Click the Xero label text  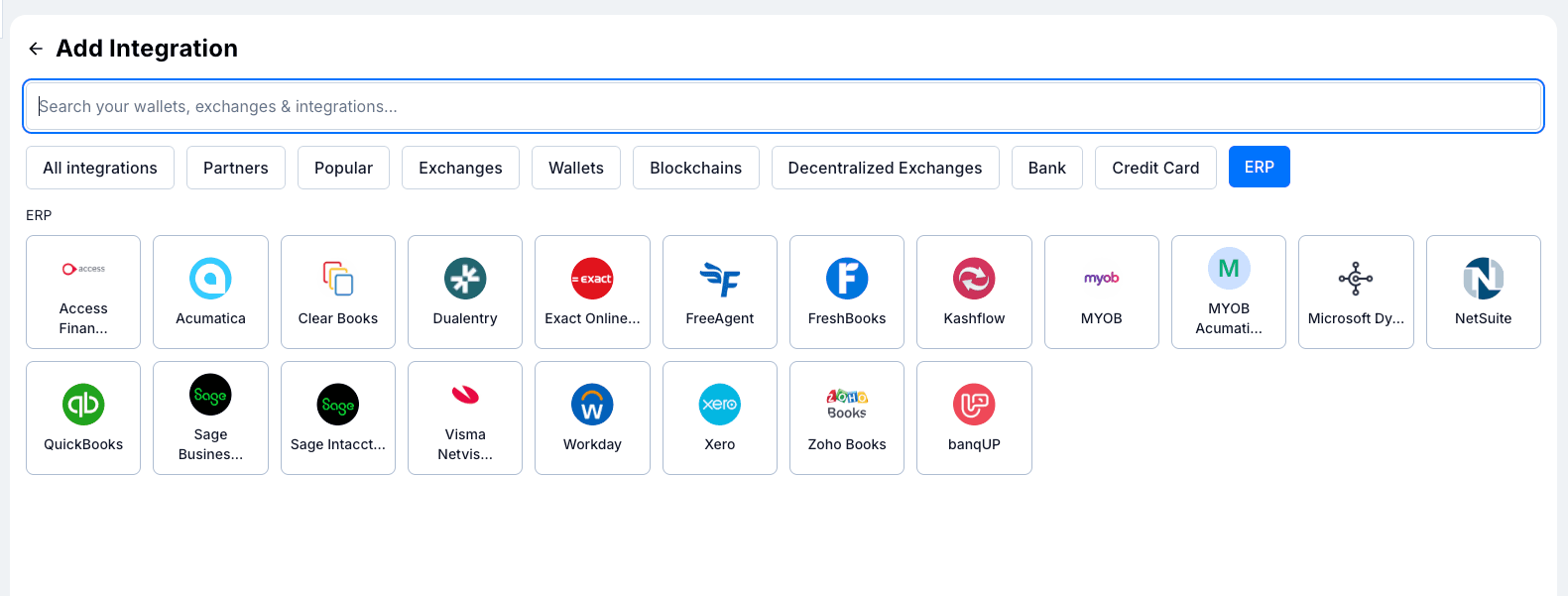pyautogui.click(x=720, y=444)
